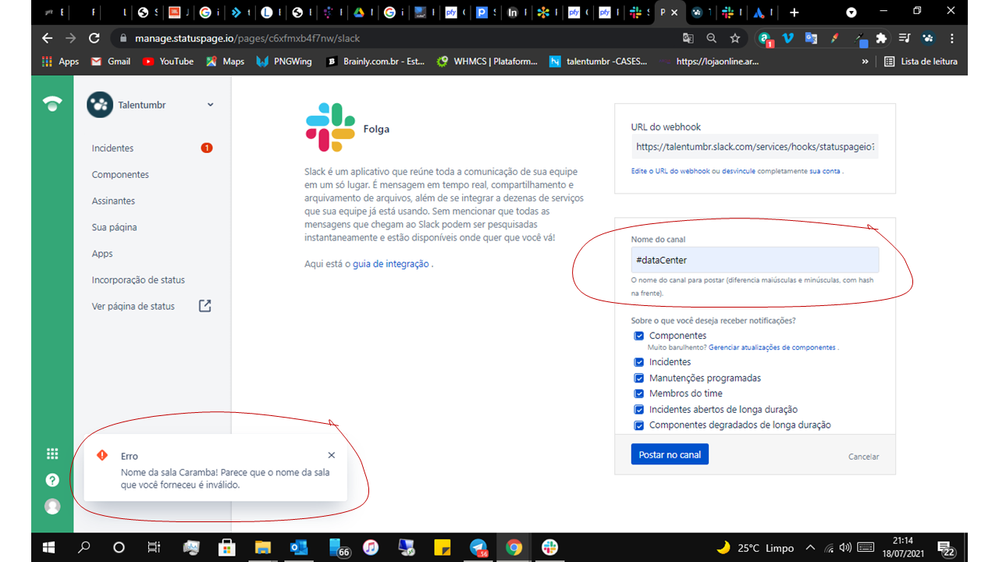999x562 pixels.
Task: Click the Incidentes red badge counter
Action: [206, 148]
